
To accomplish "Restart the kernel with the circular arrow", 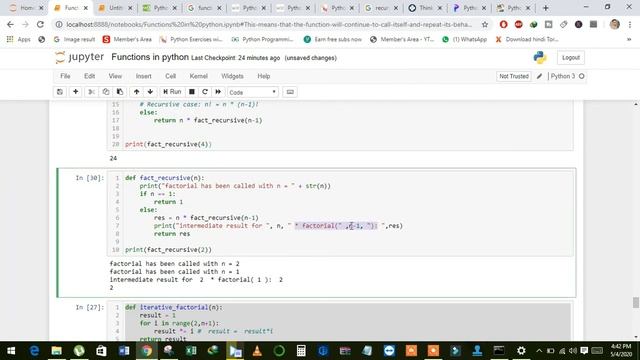I will coord(205,92).
